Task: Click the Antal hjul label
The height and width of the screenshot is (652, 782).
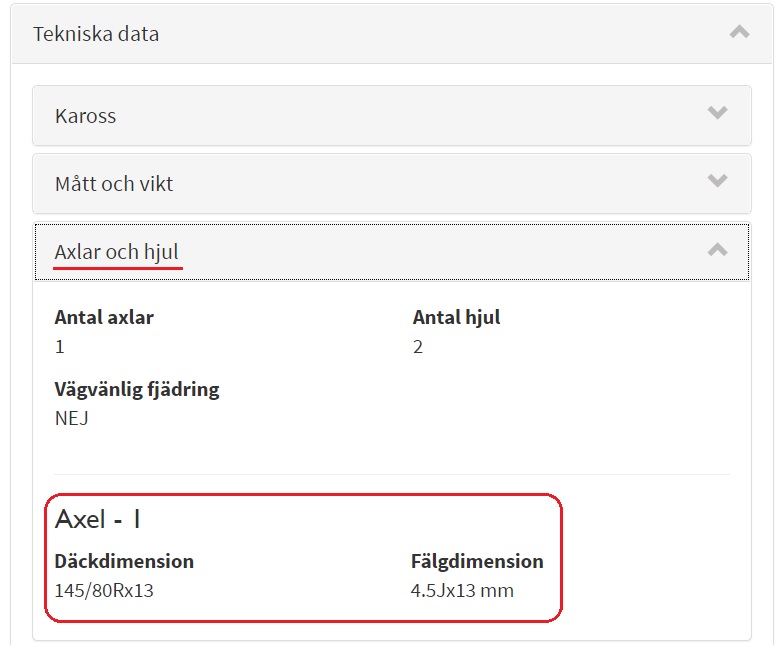Action: [x=456, y=318]
